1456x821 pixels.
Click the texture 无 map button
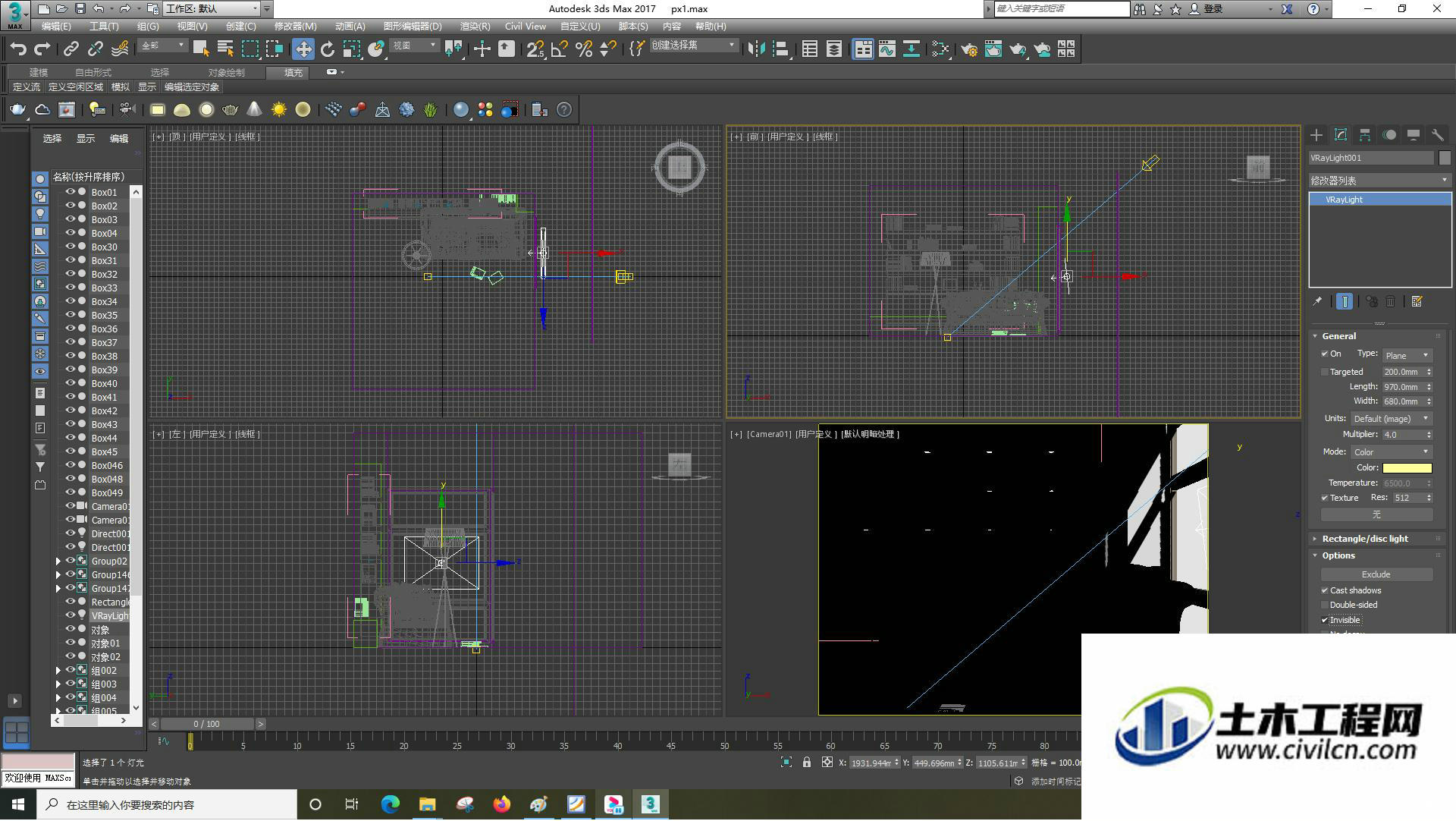click(x=1376, y=514)
